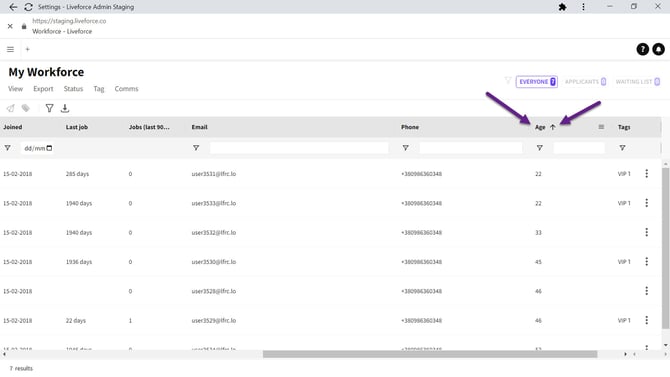
Task: Open the filter funnel icon in toolbar
Action: click(x=50, y=109)
